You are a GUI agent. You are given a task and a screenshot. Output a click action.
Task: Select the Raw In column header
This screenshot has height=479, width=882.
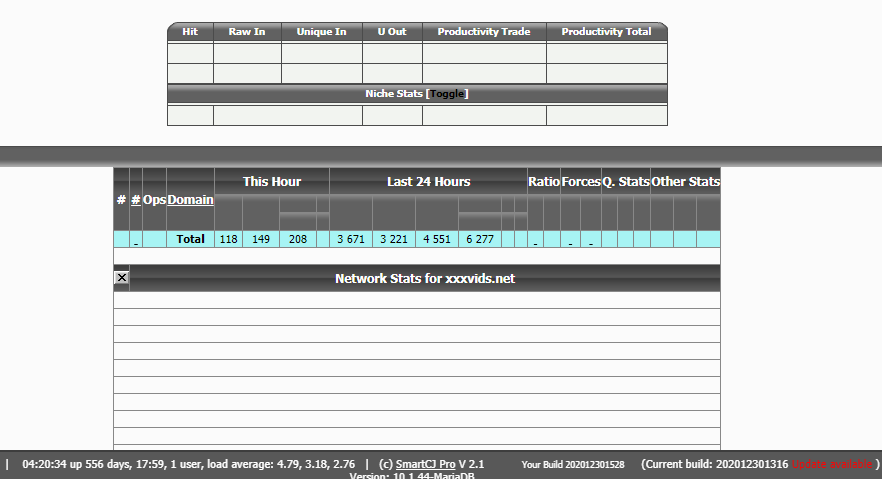coord(247,31)
